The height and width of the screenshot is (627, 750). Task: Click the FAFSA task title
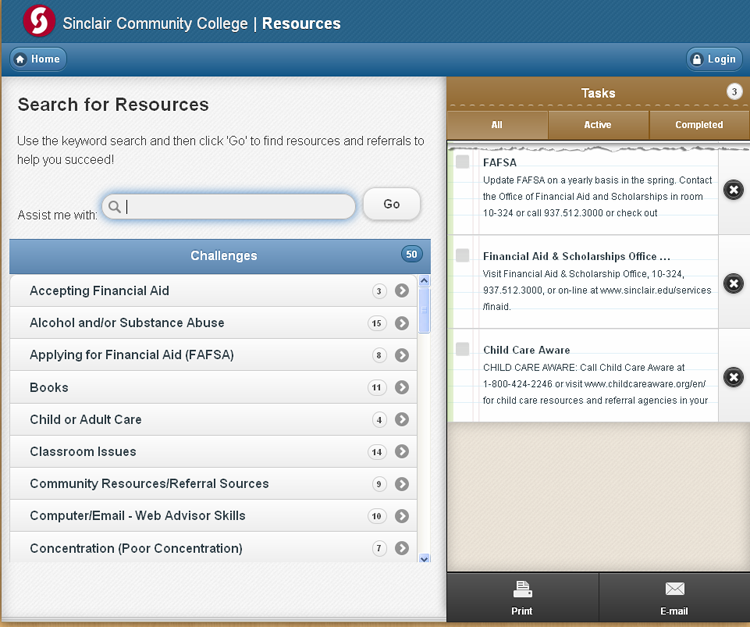tap(500, 163)
